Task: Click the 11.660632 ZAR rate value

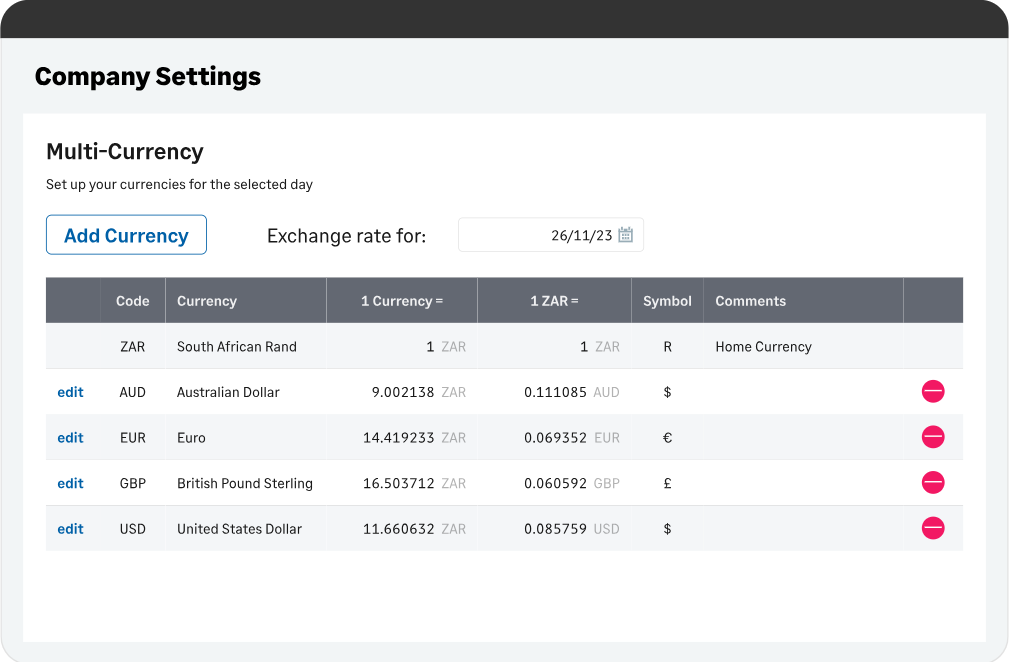Action: [x=414, y=529]
